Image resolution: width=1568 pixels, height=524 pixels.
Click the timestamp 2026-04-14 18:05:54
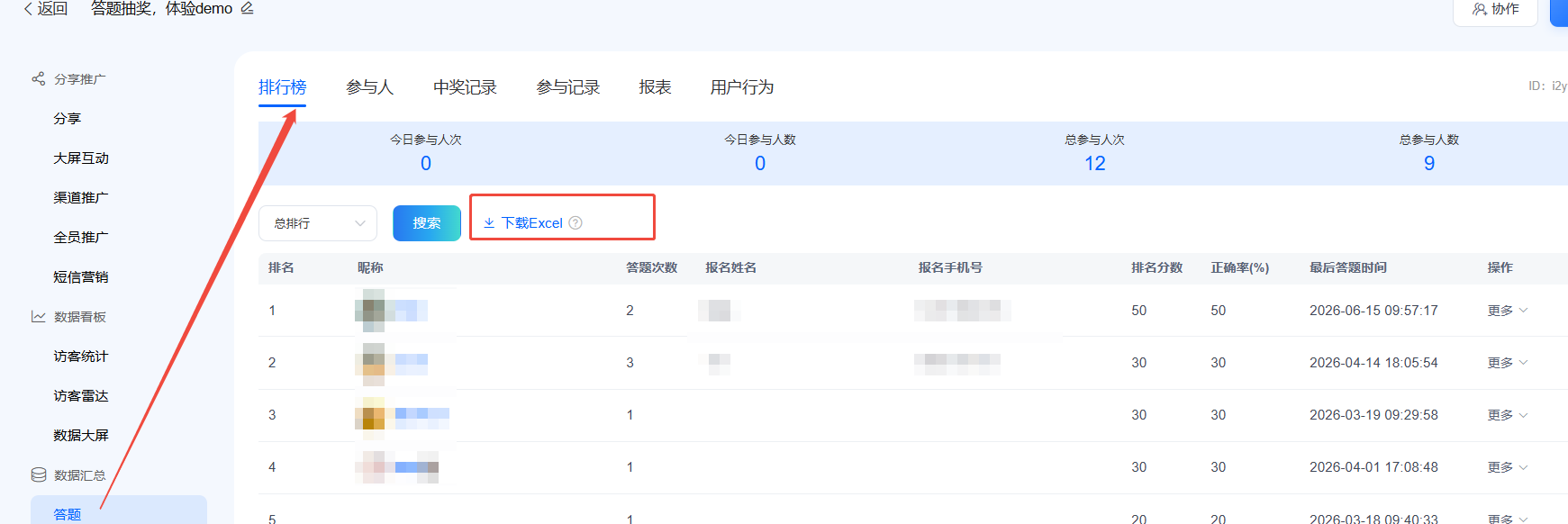pyautogui.click(x=1373, y=363)
